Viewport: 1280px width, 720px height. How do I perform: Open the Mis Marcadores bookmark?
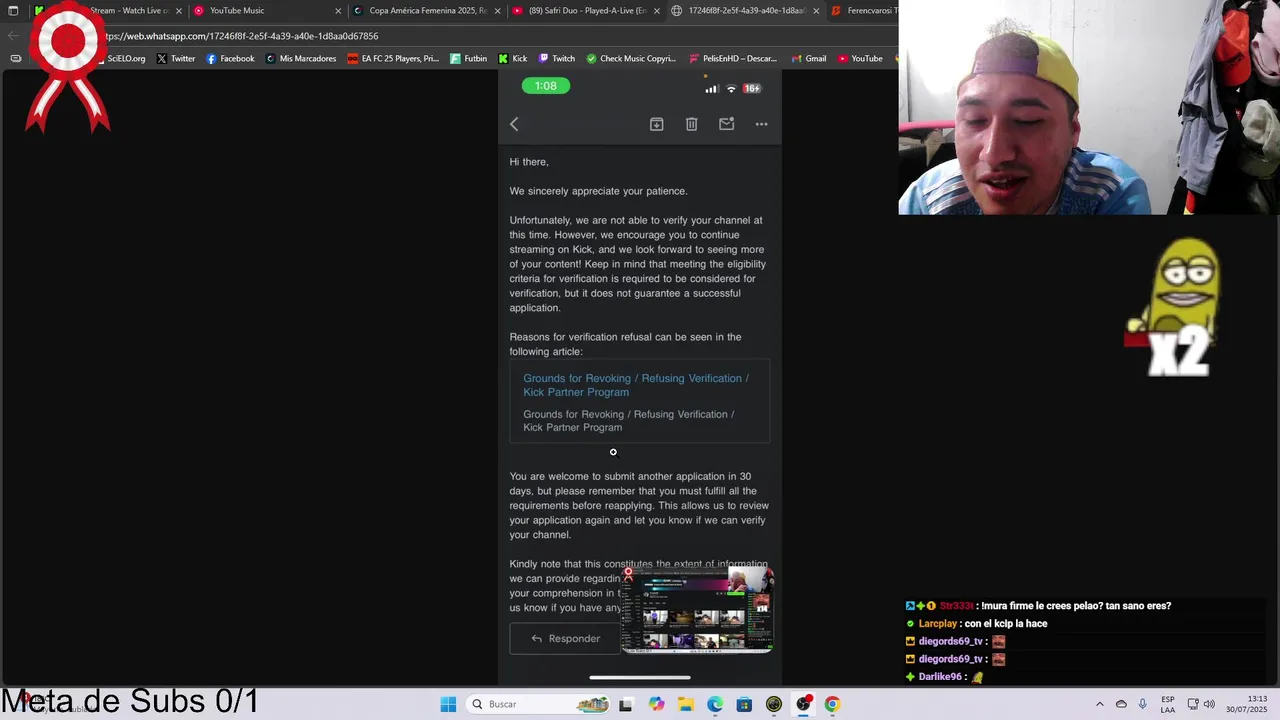[301, 59]
